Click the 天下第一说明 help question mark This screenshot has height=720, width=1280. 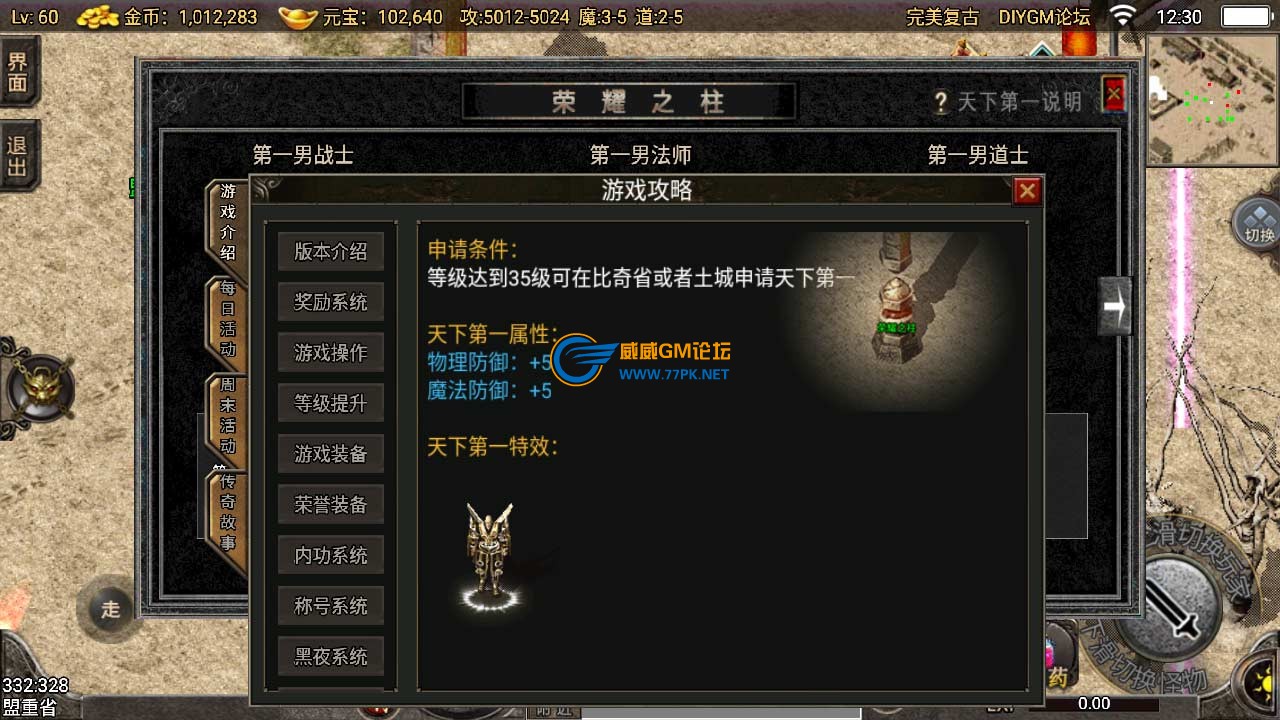(x=940, y=102)
